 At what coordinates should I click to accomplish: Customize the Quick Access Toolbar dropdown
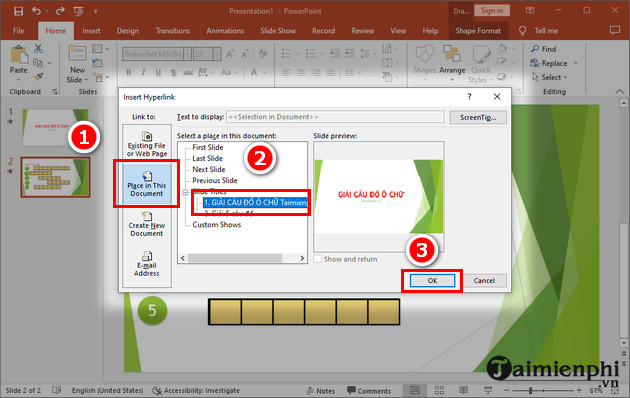(96, 11)
